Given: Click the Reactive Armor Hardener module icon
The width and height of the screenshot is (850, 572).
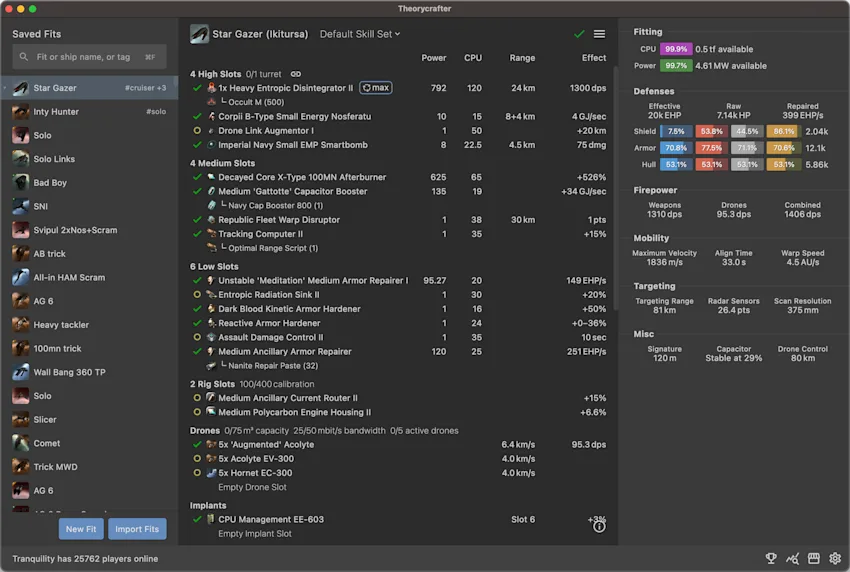Looking at the screenshot, I should coord(211,323).
